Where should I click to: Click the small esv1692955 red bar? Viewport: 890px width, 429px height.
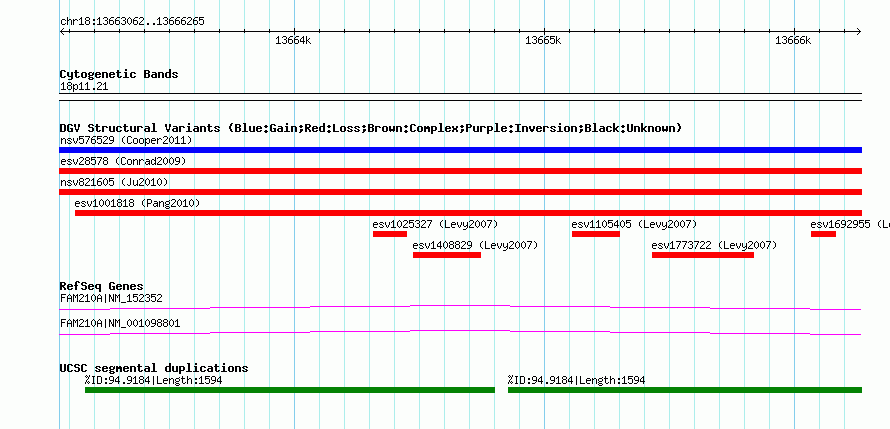coord(823,234)
